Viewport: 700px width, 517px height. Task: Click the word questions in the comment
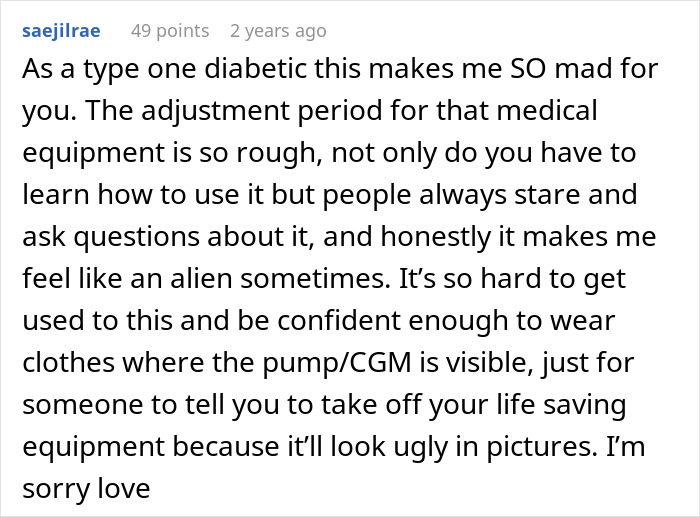point(136,237)
